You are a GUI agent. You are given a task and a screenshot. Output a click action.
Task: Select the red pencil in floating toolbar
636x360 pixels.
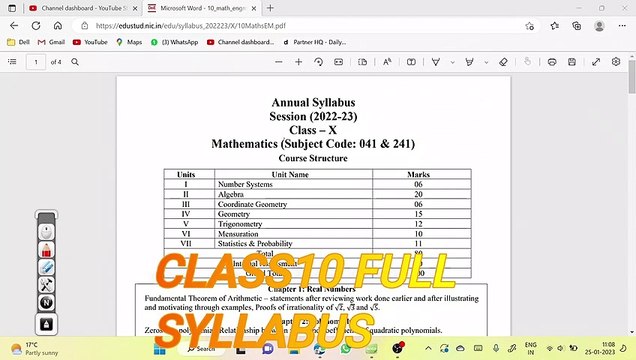coord(46,250)
